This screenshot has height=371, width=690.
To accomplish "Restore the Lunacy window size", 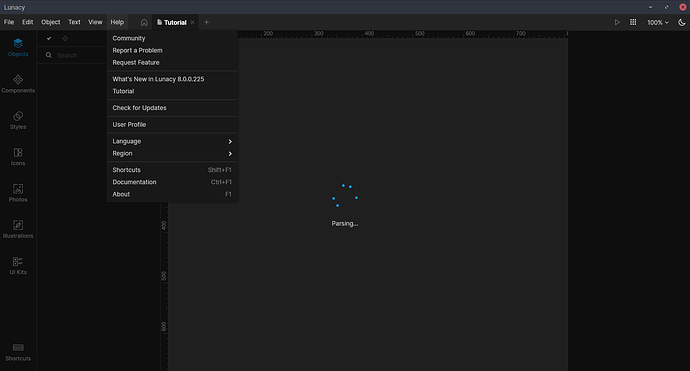I will (x=667, y=7).
